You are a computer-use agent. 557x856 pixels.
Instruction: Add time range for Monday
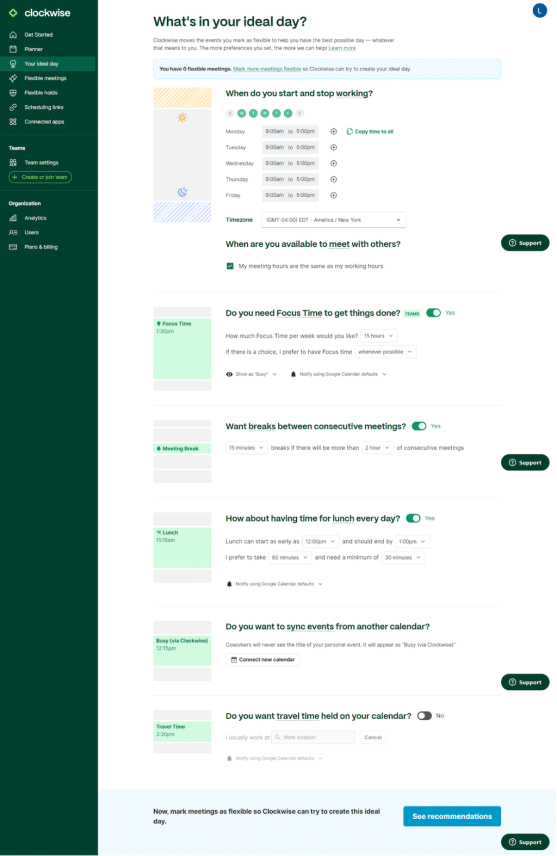coord(334,132)
